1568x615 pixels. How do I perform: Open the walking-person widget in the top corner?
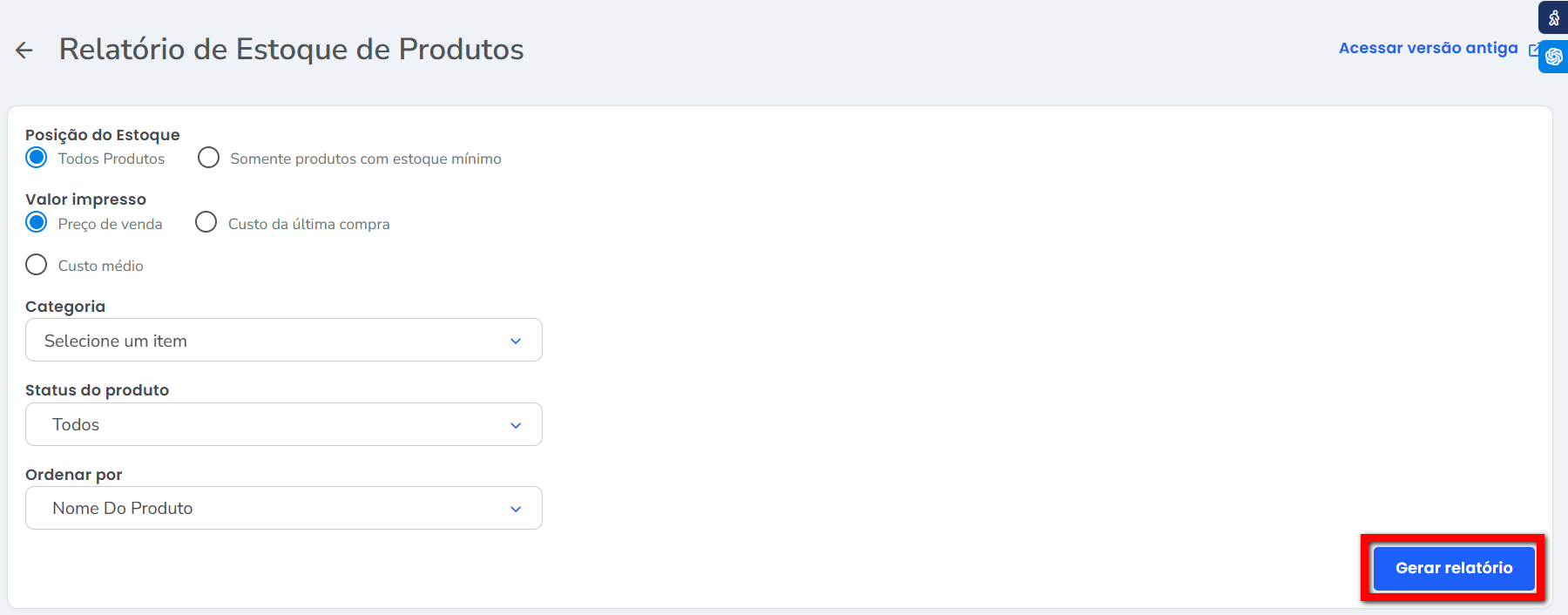[1553, 17]
